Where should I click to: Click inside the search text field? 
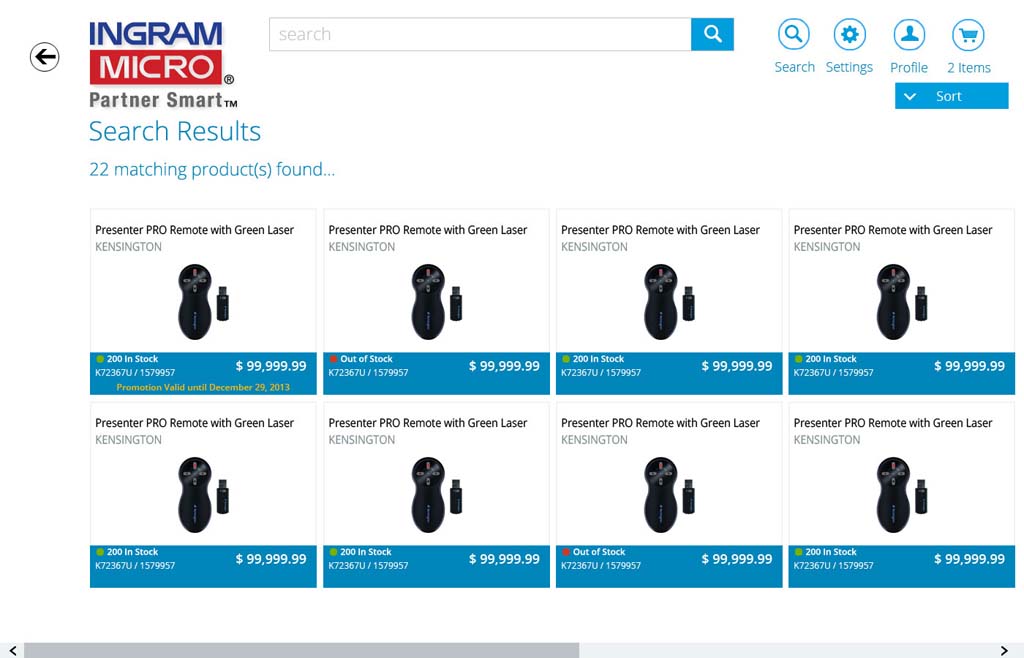[x=480, y=34]
